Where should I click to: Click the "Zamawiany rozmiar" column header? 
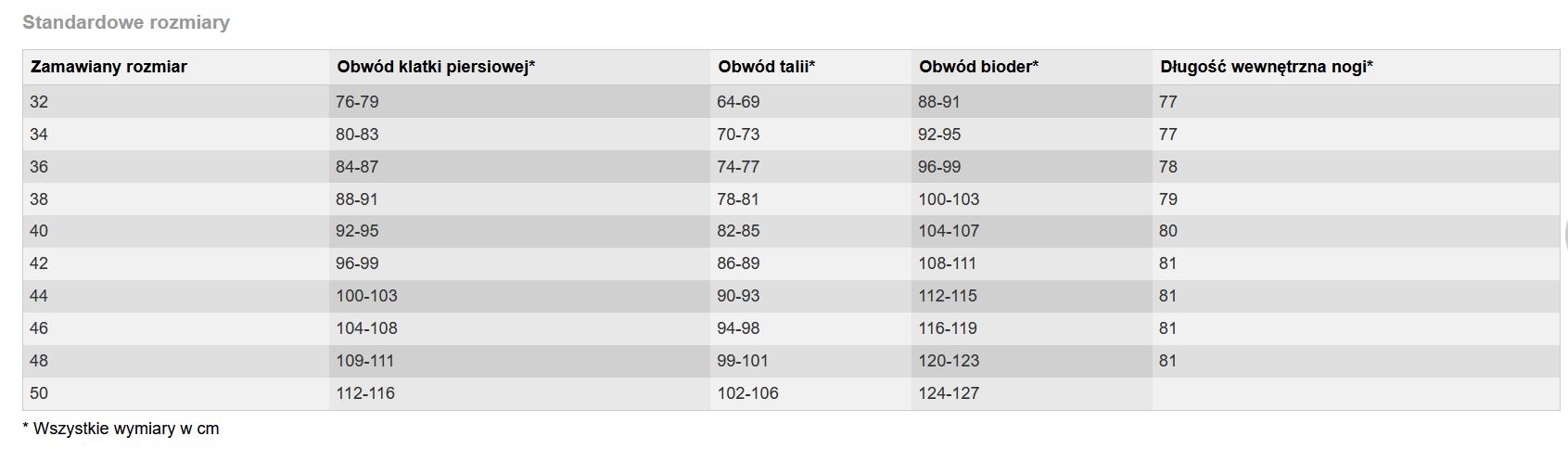point(108,67)
